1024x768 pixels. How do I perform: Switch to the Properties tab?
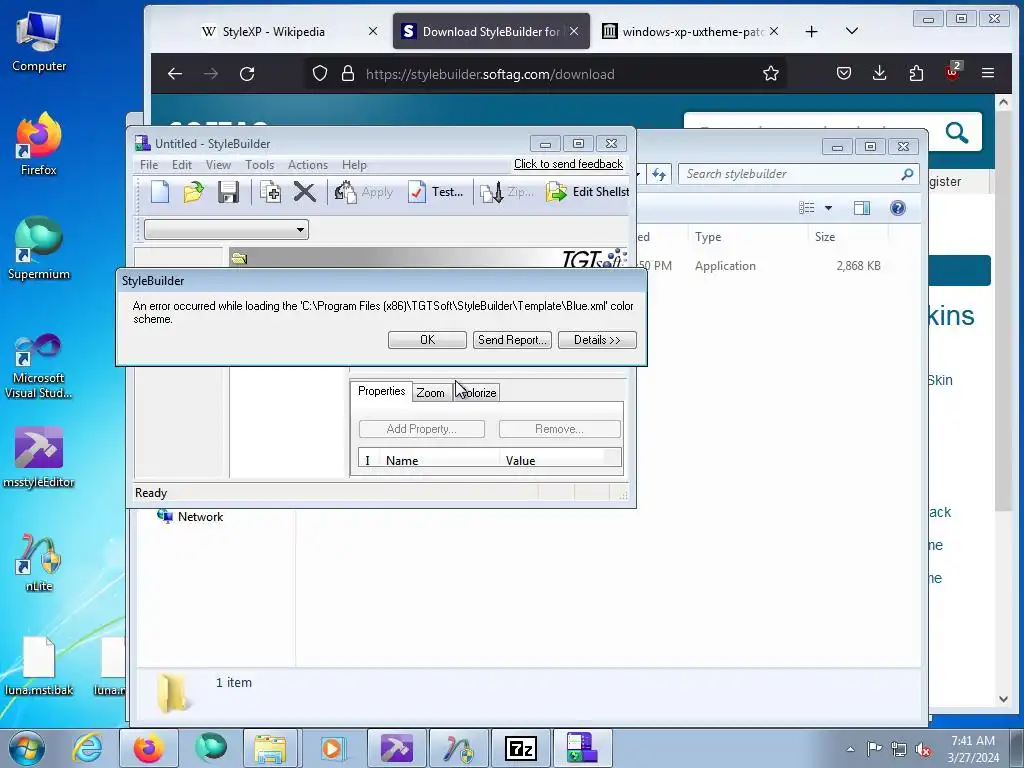(381, 391)
